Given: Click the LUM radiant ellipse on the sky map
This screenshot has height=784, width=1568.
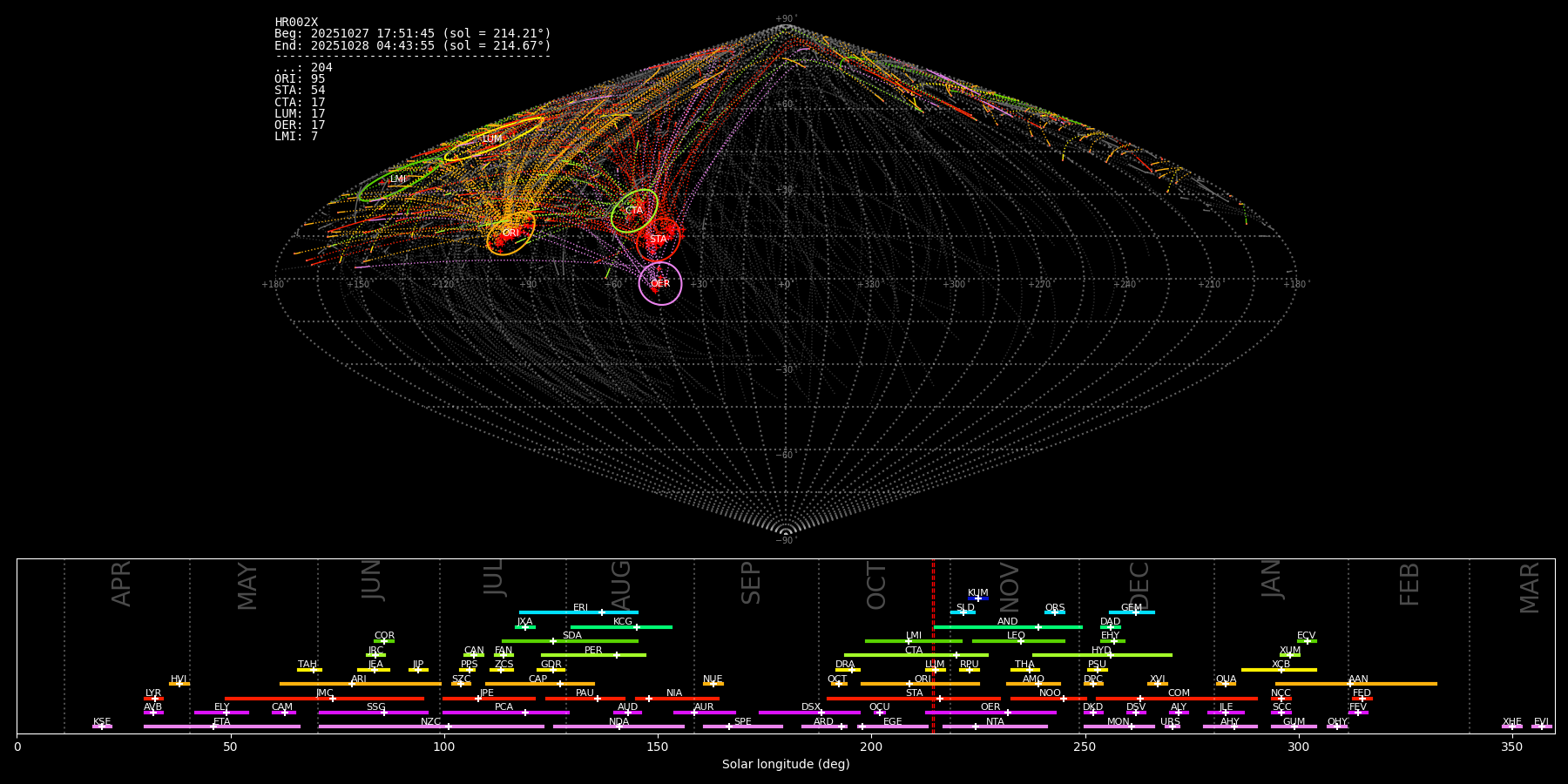Looking at the screenshot, I should coord(493,139).
